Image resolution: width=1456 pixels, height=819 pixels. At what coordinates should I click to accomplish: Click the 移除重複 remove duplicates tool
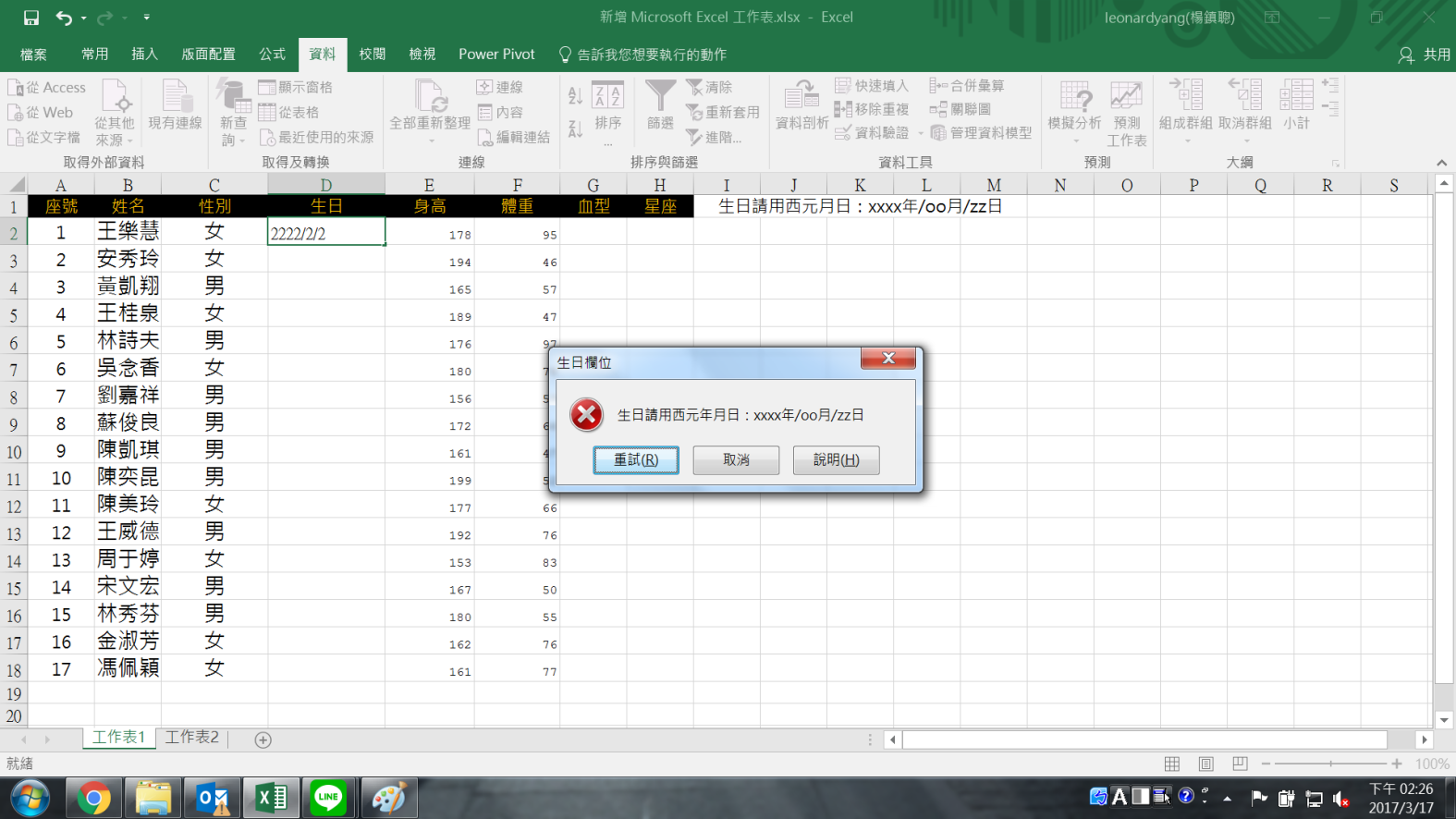click(872, 109)
